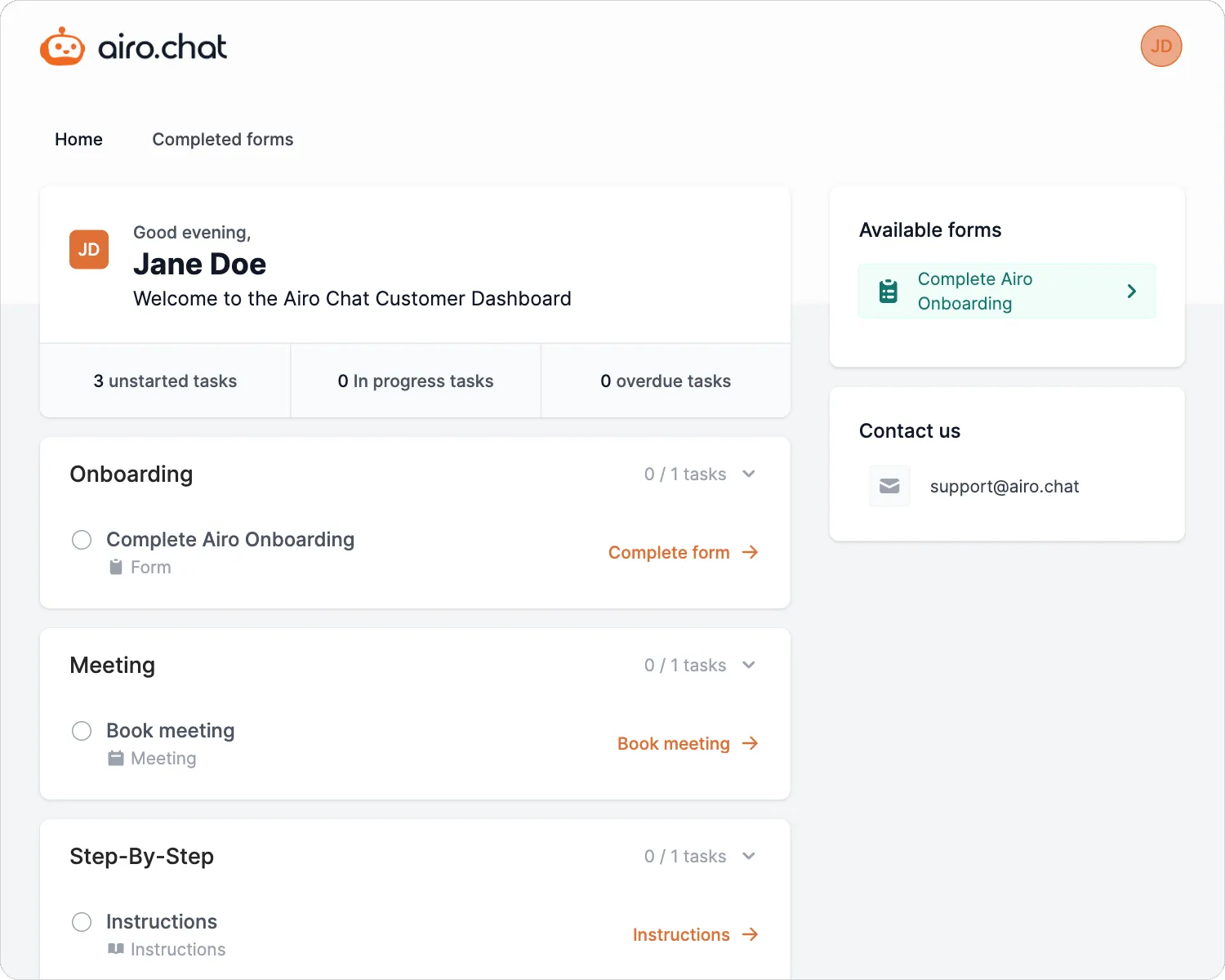Click the arrow icon beside Book meeting link
This screenshot has width=1225, height=980.
pos(750,744)
